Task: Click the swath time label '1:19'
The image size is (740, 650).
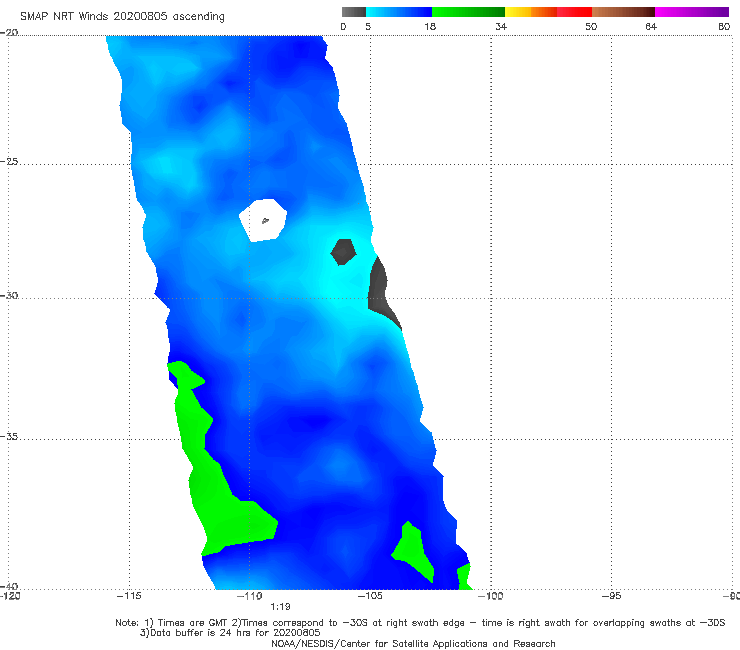Action: (280, 607)
